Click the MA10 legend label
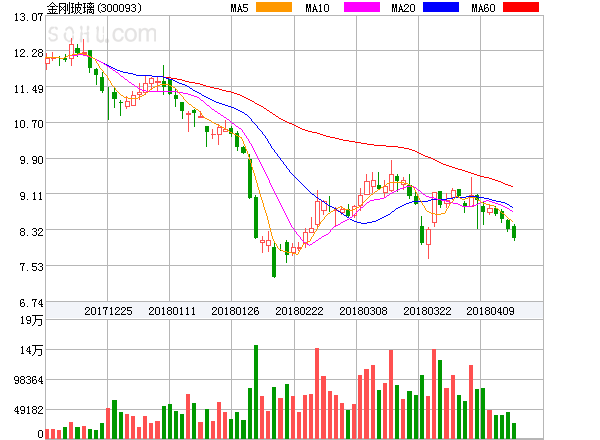Image resolution: width=600 pixels, height=440 pixels. coord(317,8)
